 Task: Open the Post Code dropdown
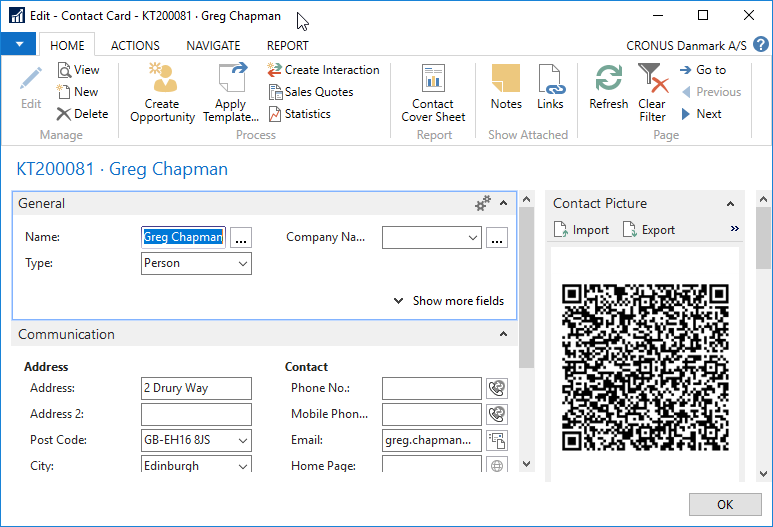point(243,441)
